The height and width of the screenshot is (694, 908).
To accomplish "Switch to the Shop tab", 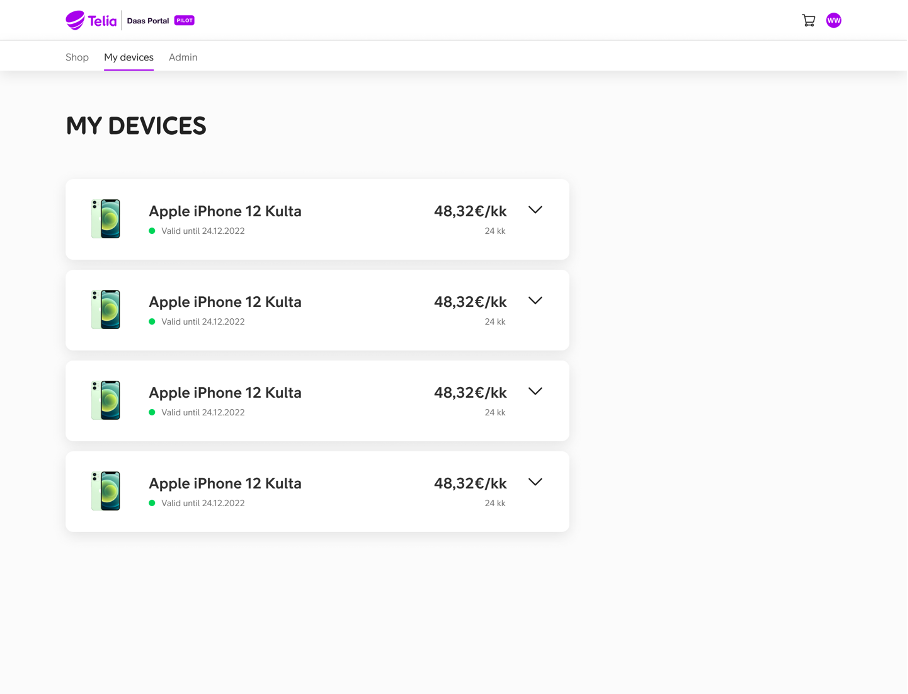I will coord(77,57).
